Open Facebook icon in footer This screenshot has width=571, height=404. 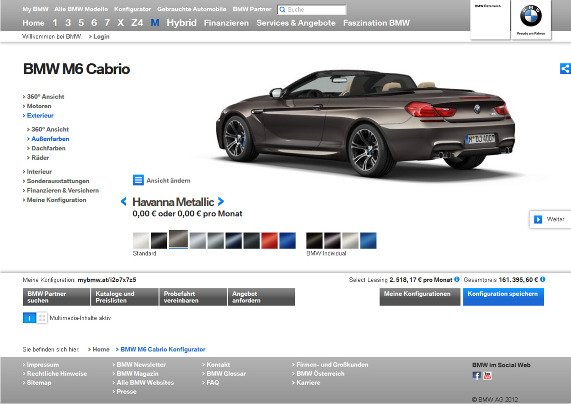[x=476, y=376]
